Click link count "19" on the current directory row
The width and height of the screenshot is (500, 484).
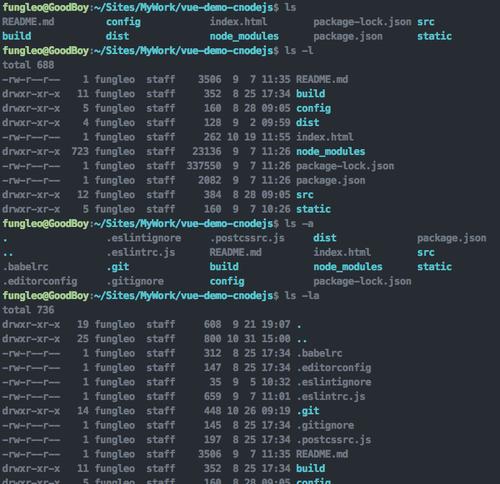pos(83,324)
